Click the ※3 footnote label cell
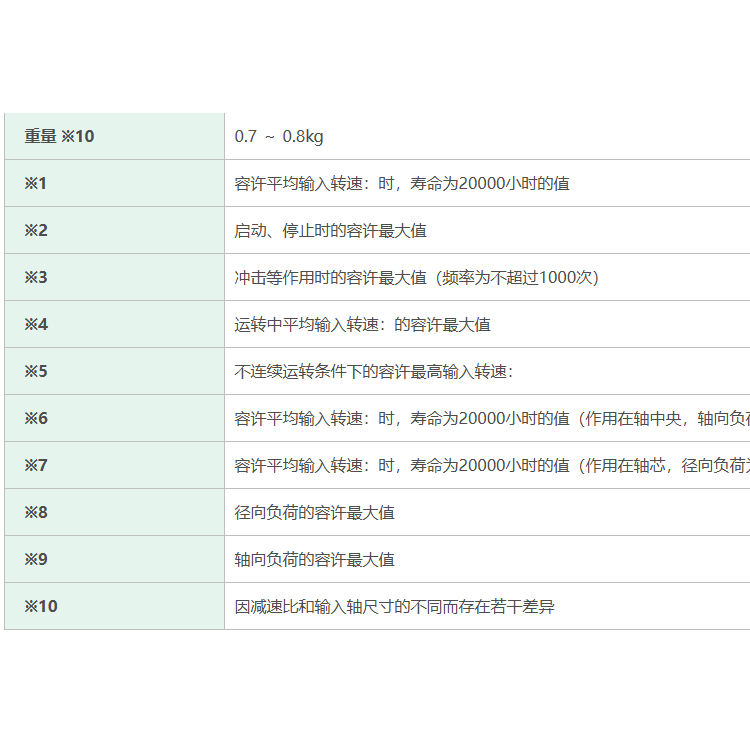Screen dimensions: 750x750 pos(36,277)
